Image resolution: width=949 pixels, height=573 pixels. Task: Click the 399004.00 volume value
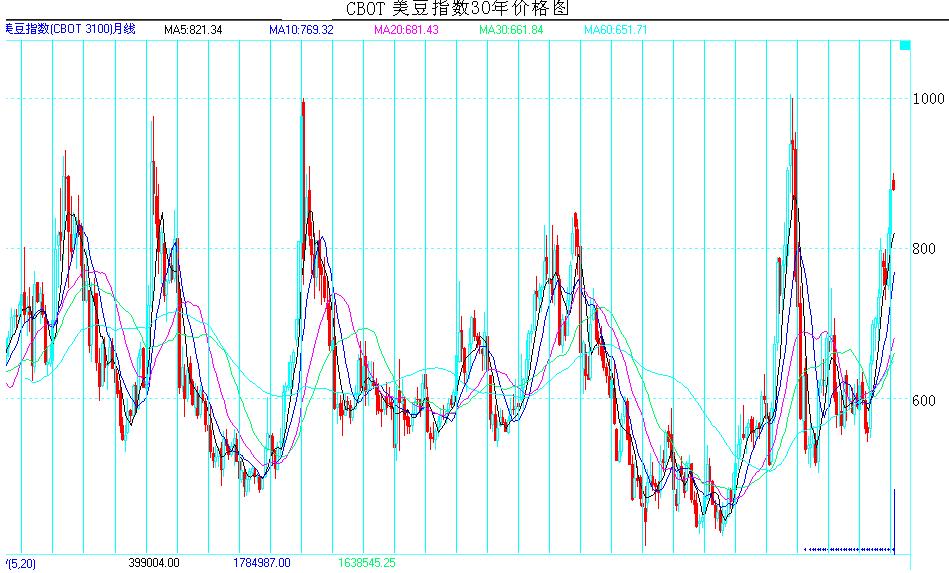(154, 563)
